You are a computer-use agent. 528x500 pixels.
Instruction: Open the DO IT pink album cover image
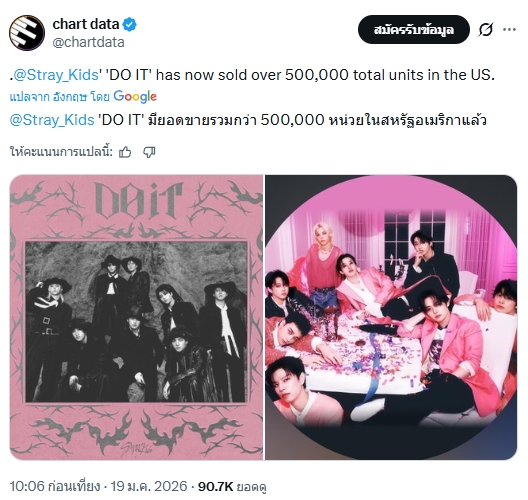coord(136,317)
